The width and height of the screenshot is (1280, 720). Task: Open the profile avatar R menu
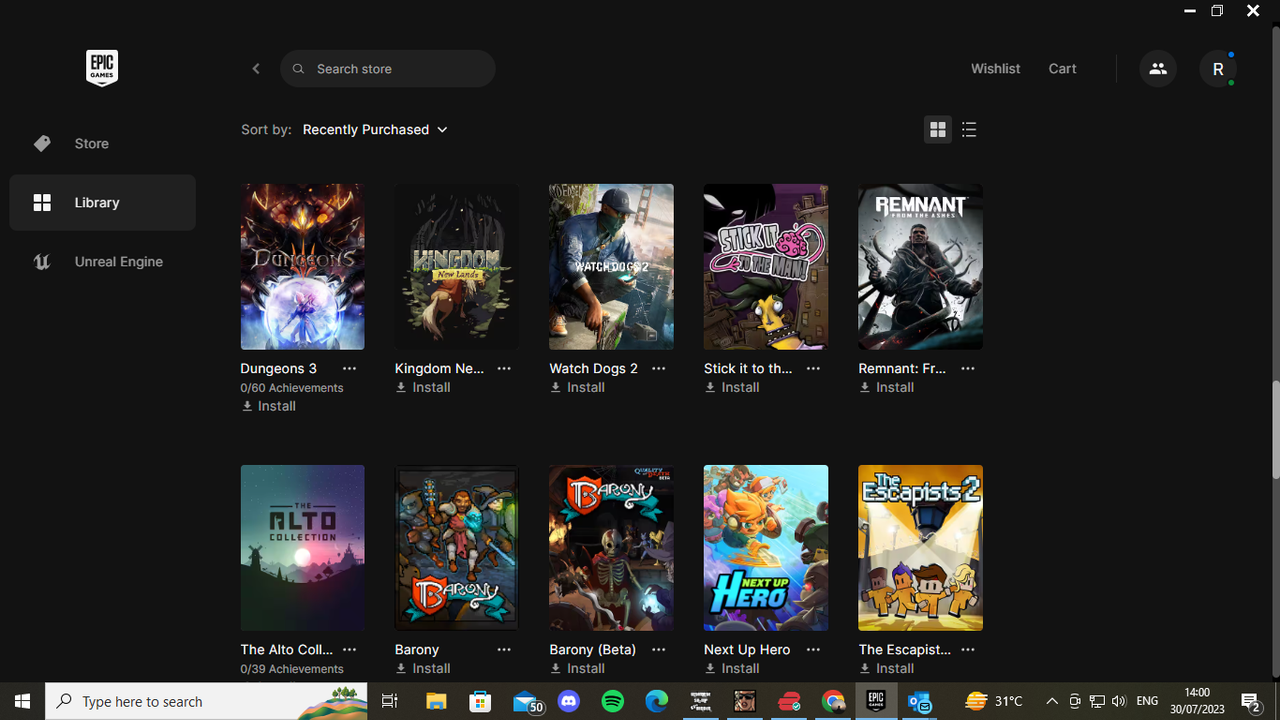[1218, 69]
